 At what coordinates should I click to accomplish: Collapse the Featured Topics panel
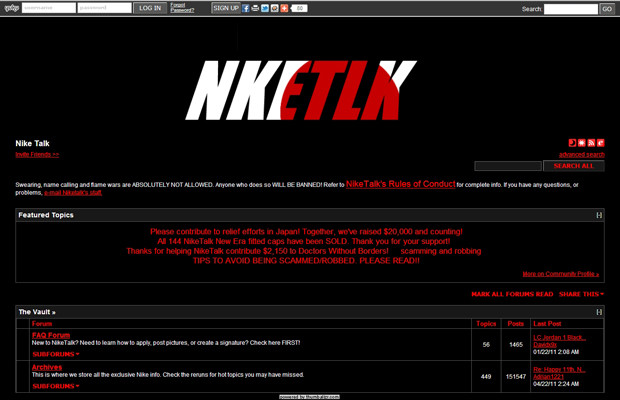point(599,215)
